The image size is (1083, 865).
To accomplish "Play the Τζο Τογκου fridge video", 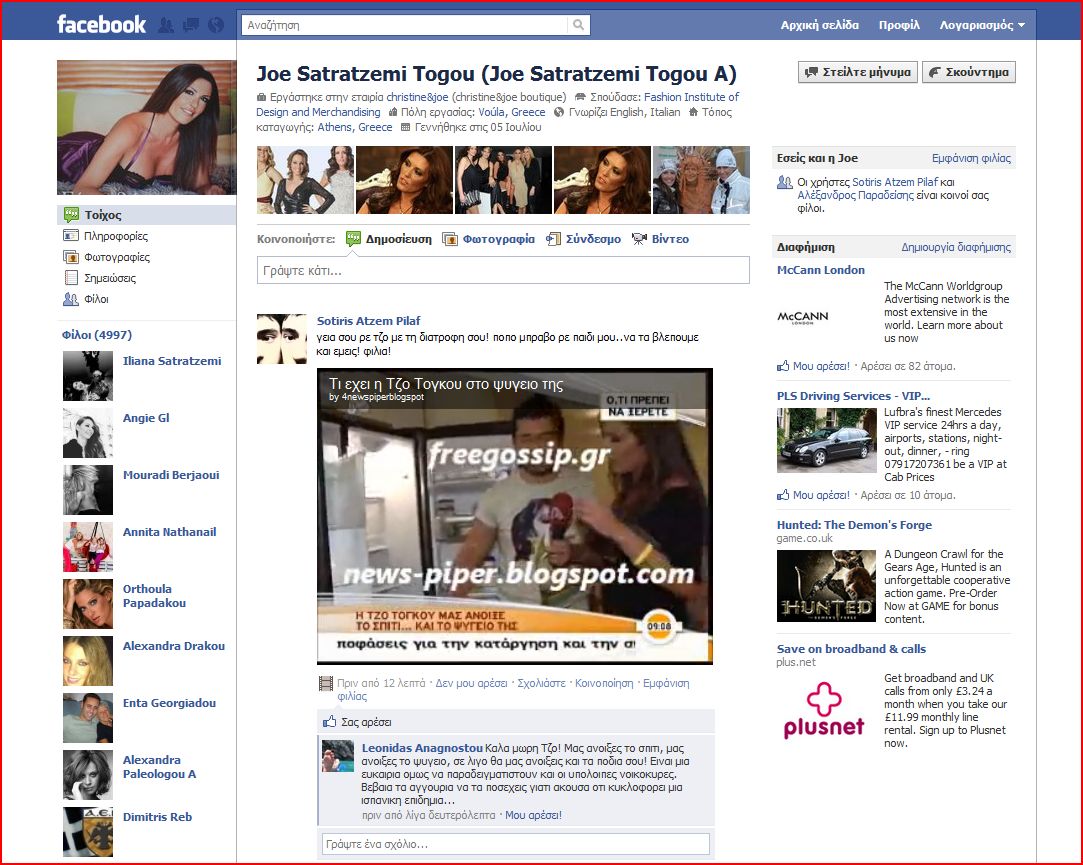I will point(515,516).
